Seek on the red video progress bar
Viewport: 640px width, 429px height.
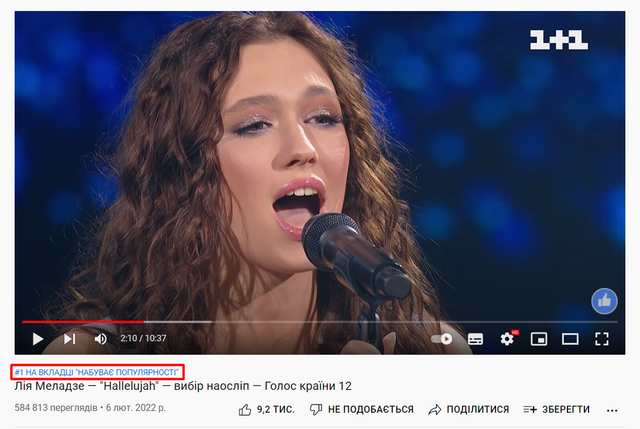(83, 322)
